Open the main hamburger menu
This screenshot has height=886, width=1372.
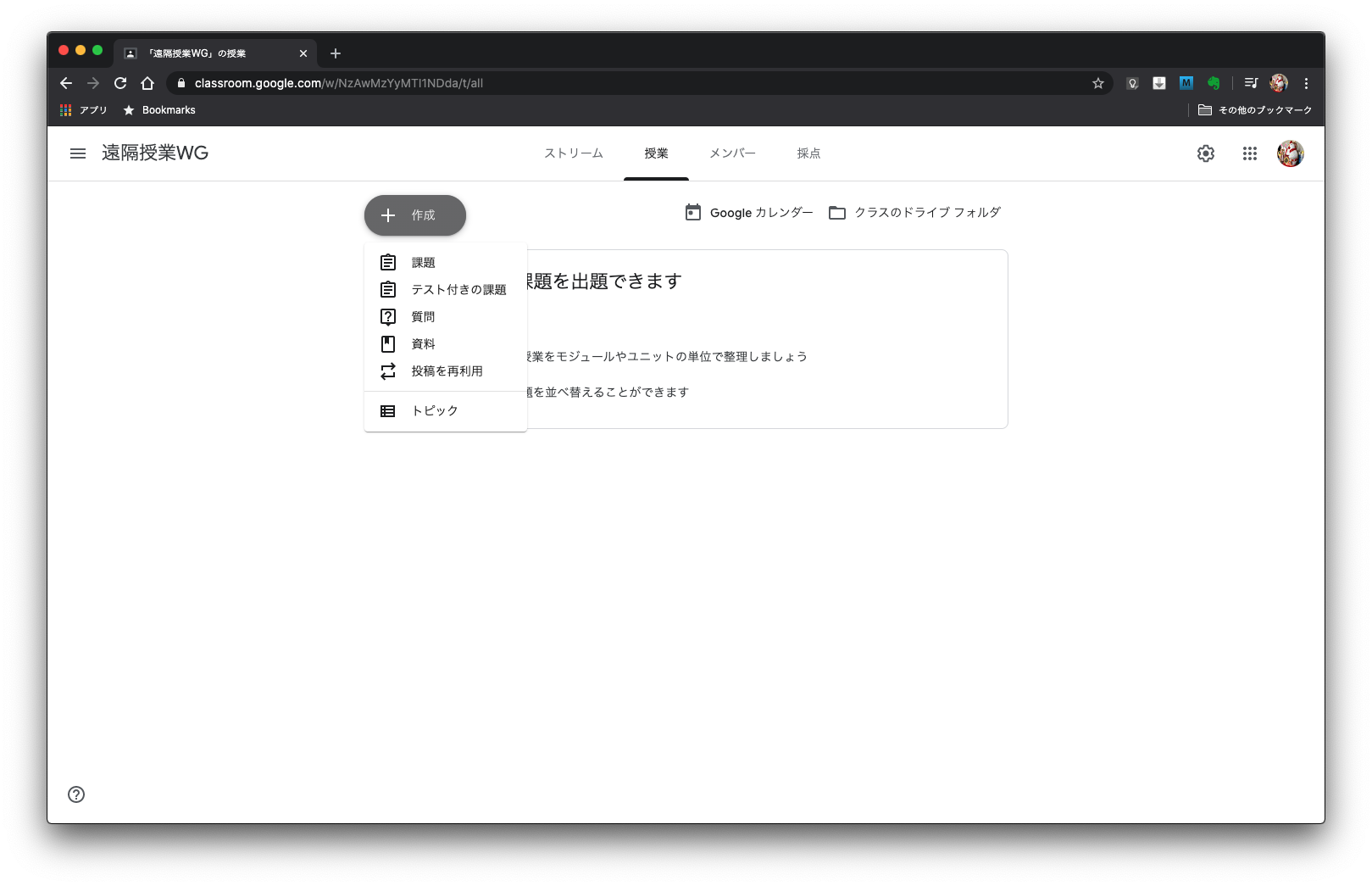[78, 153]
